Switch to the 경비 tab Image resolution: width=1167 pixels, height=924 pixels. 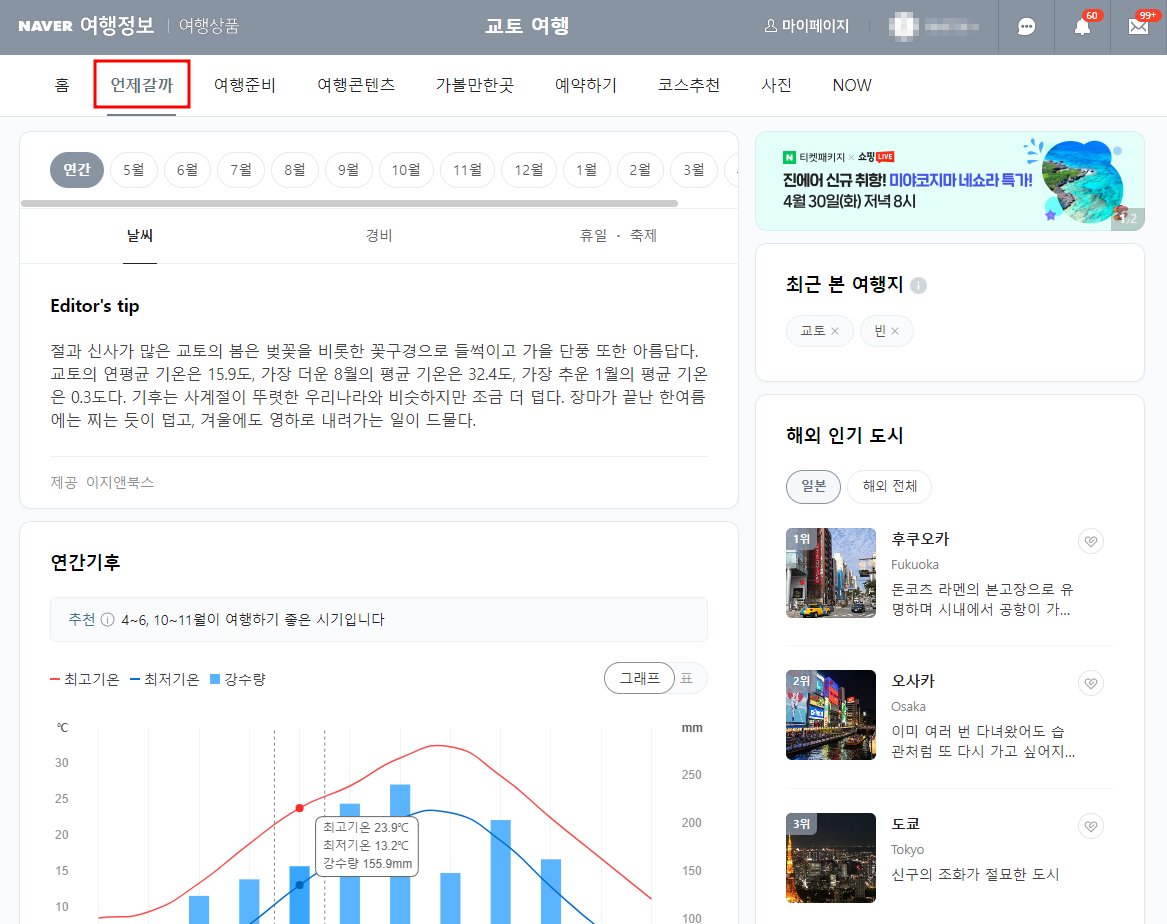[379, 235]
